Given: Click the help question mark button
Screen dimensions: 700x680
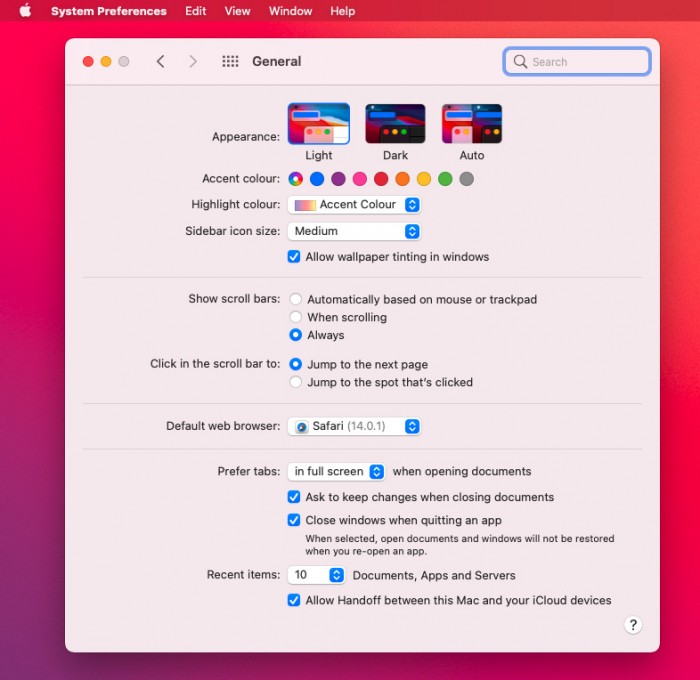Looking at the screenshot, I should click(632, 625).
